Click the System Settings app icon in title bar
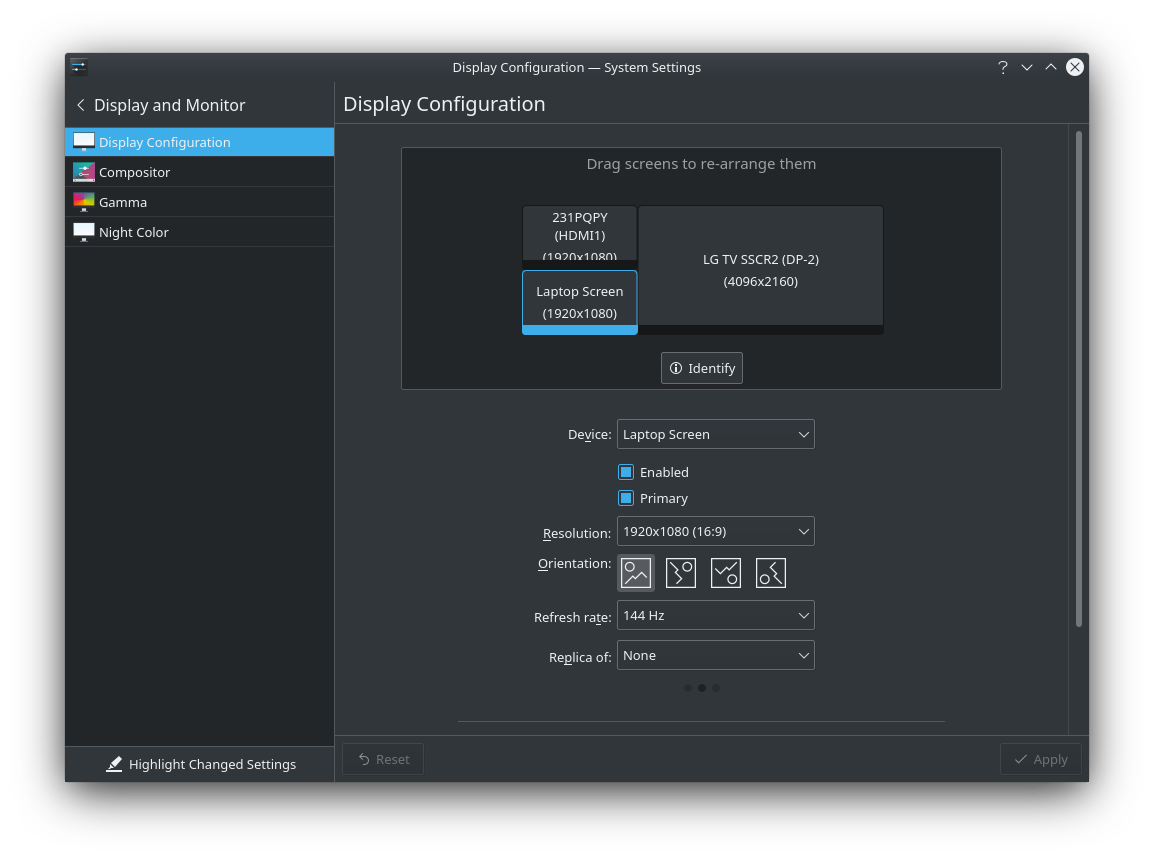The height and width of the screenshot is (859, 1154). click(x=79, y=67)
